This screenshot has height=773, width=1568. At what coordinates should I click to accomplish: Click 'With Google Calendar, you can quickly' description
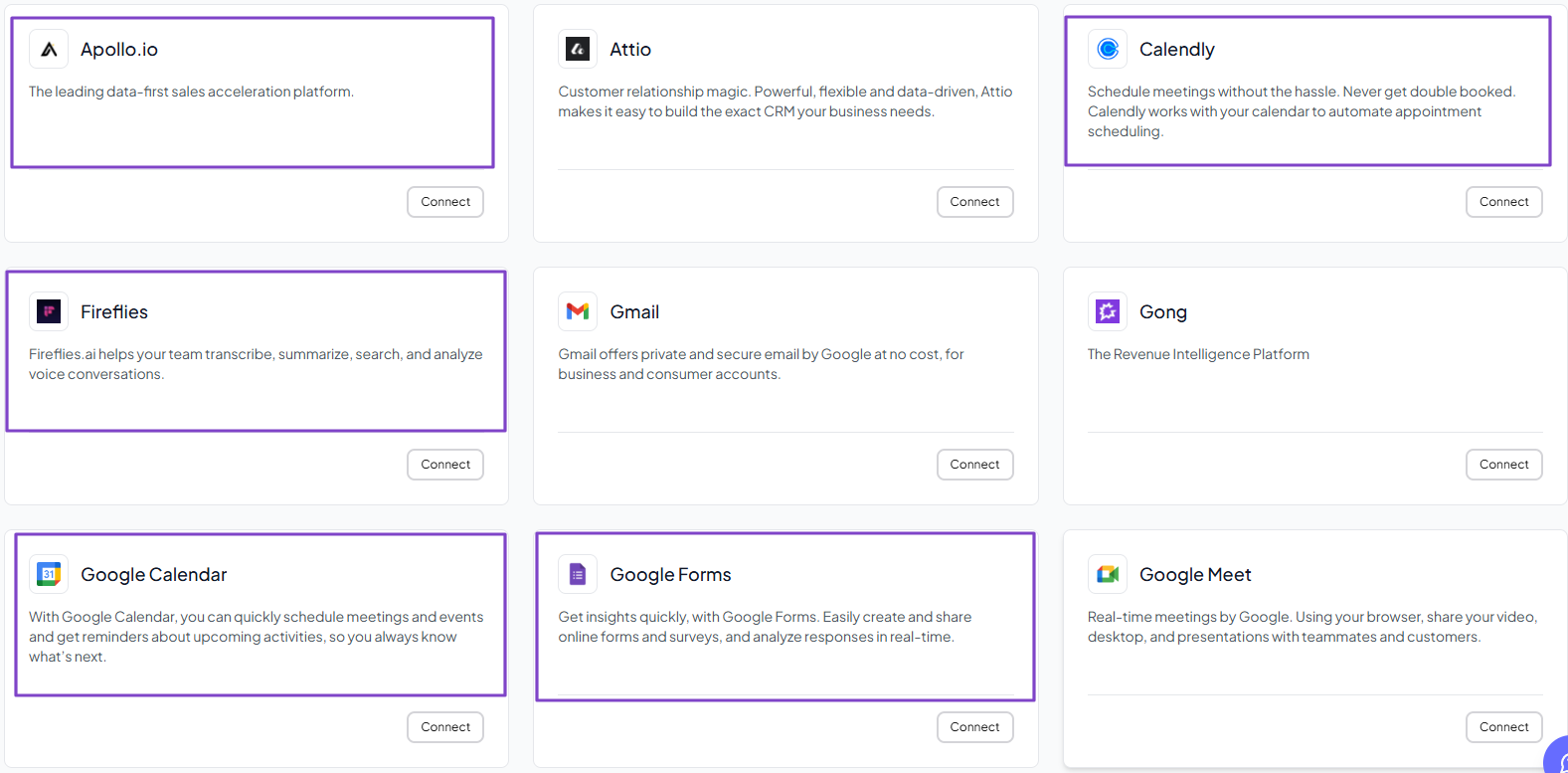(x=257, y=637)
